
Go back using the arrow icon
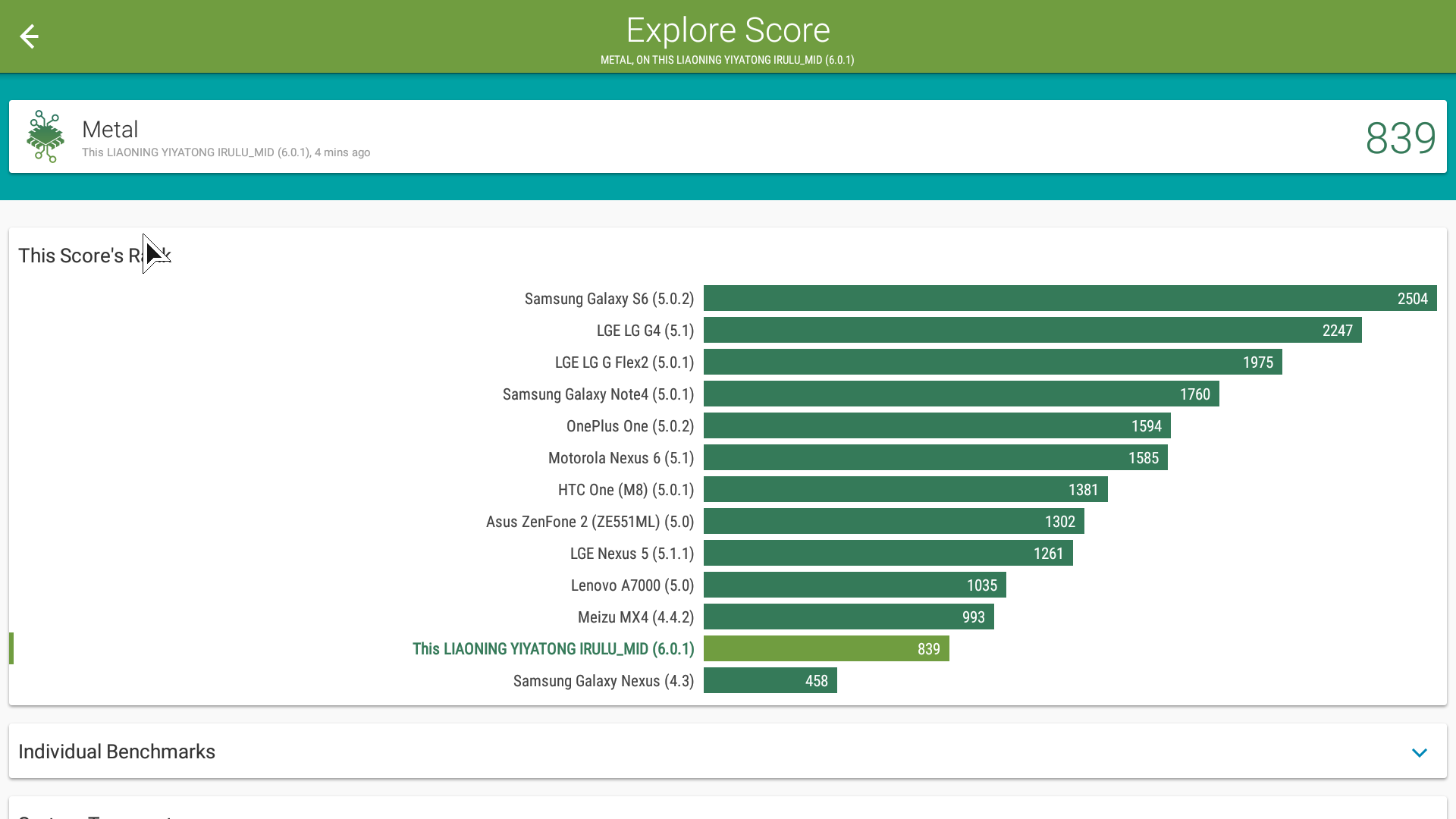(x=29, y=36)
